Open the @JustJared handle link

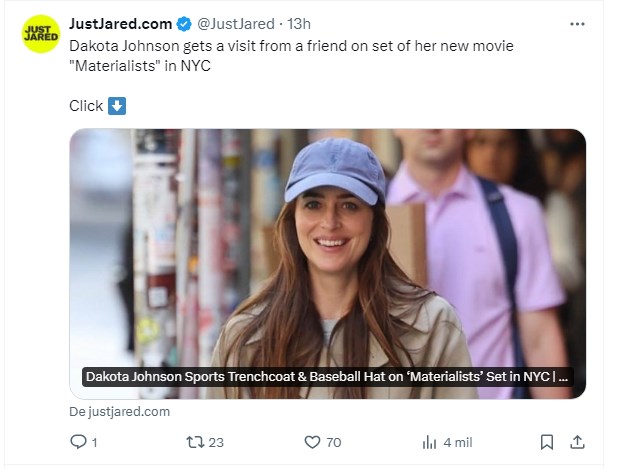coord(236,24)
